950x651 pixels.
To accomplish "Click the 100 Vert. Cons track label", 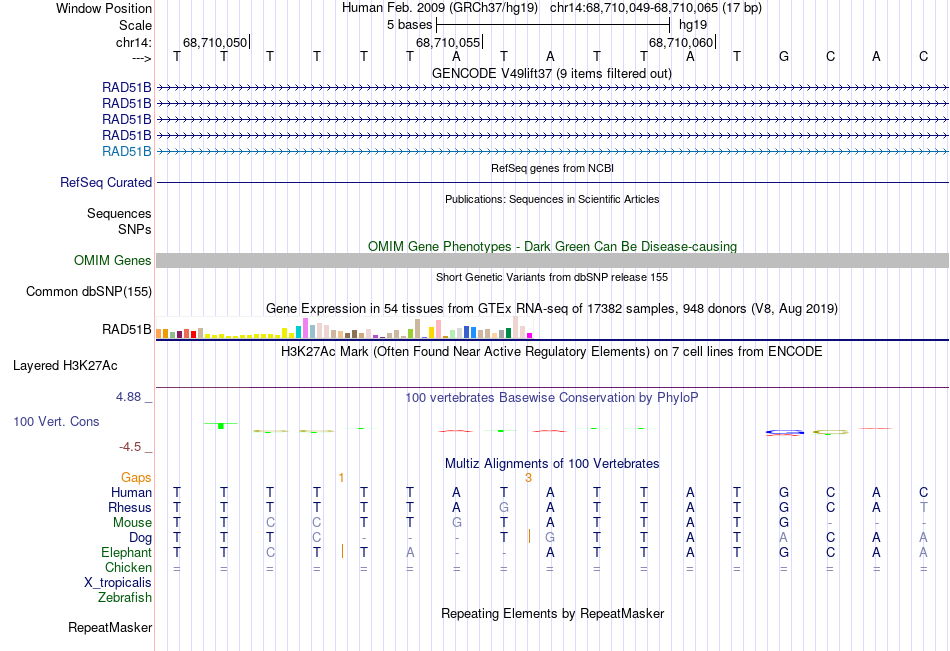I will 56,422.
